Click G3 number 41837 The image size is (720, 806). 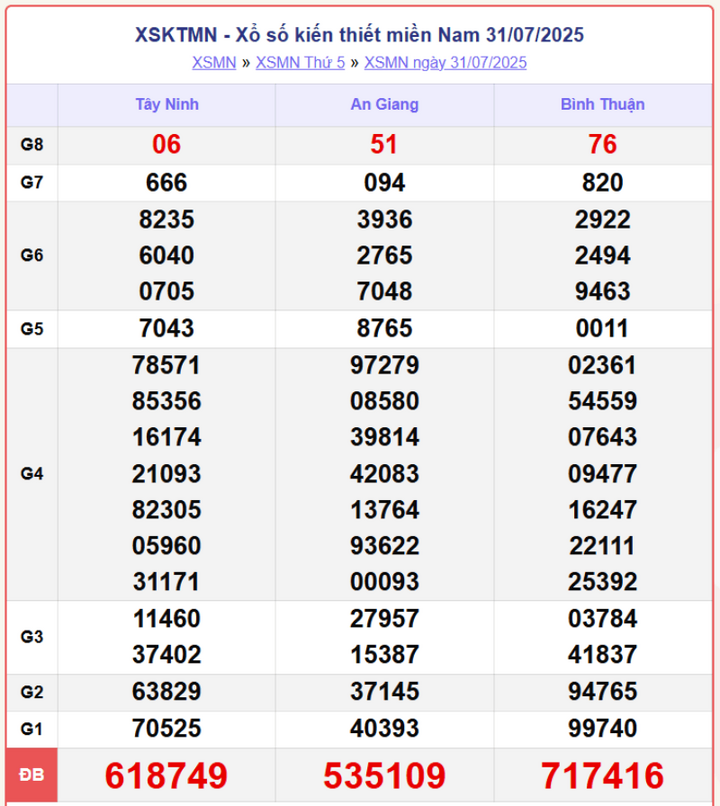pyautogui.click(x=602, y=655)
